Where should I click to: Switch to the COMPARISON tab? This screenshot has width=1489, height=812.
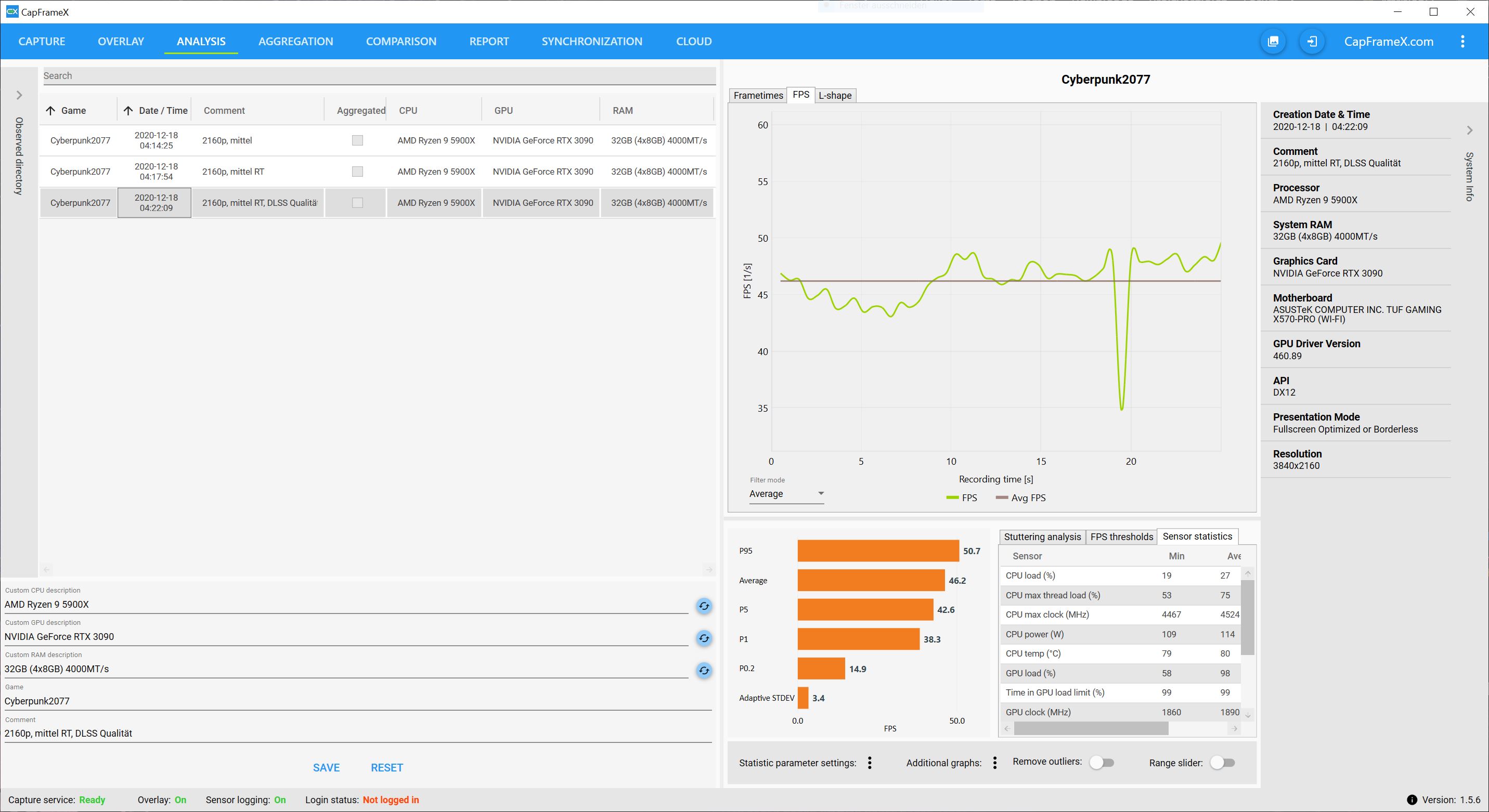pos(401,42)
